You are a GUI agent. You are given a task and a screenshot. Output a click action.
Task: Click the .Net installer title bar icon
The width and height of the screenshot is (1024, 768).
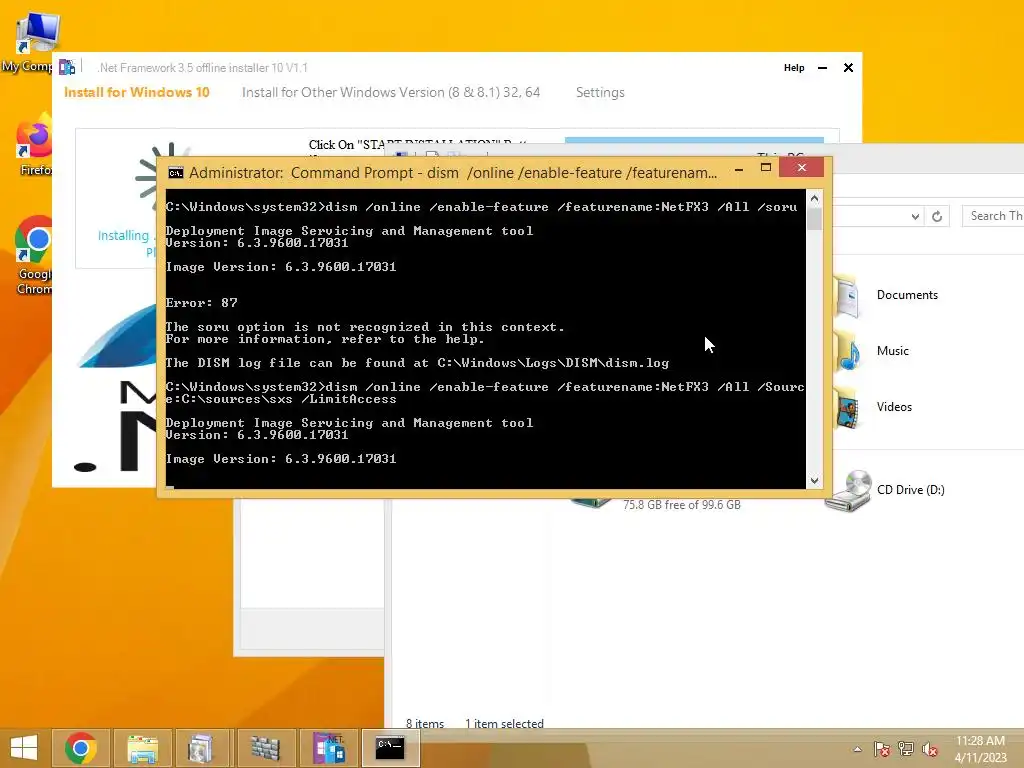tap(67, 67)
